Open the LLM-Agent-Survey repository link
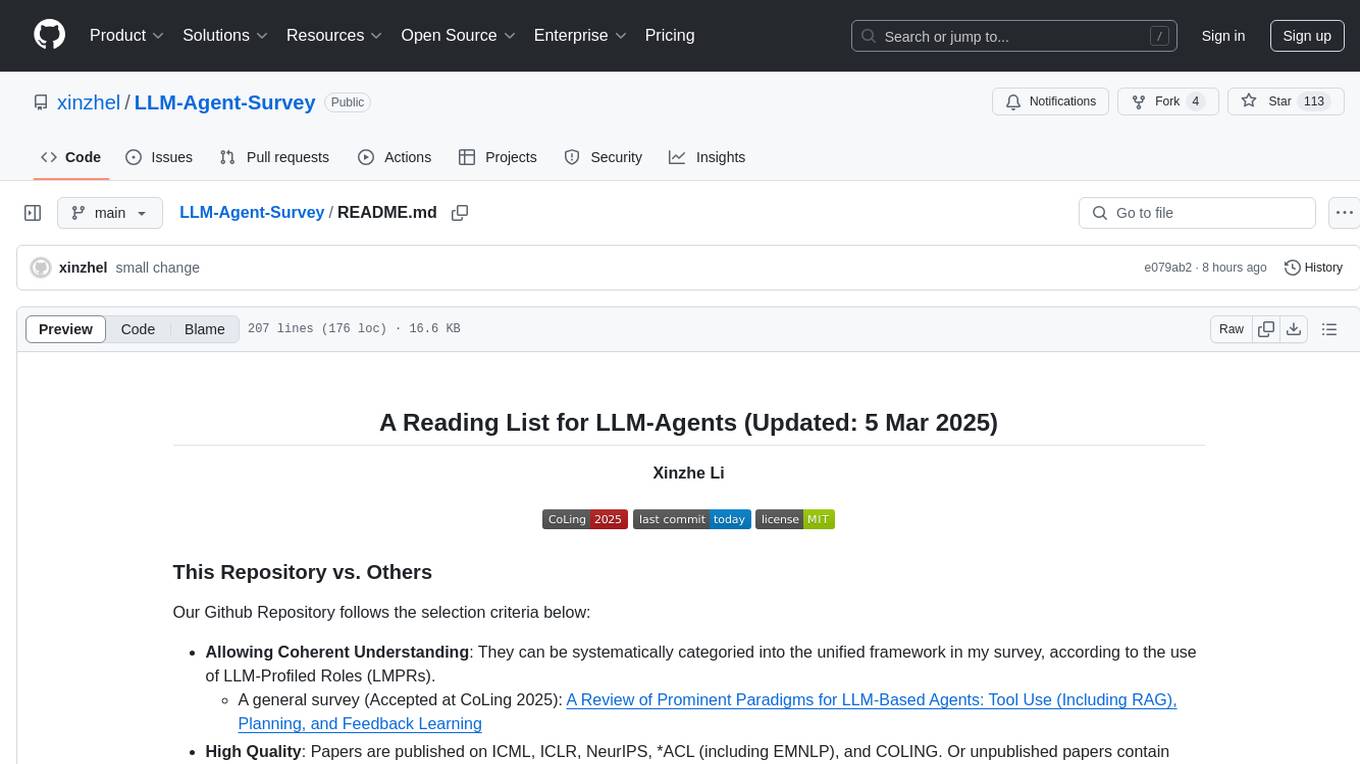 pos(225,102)
